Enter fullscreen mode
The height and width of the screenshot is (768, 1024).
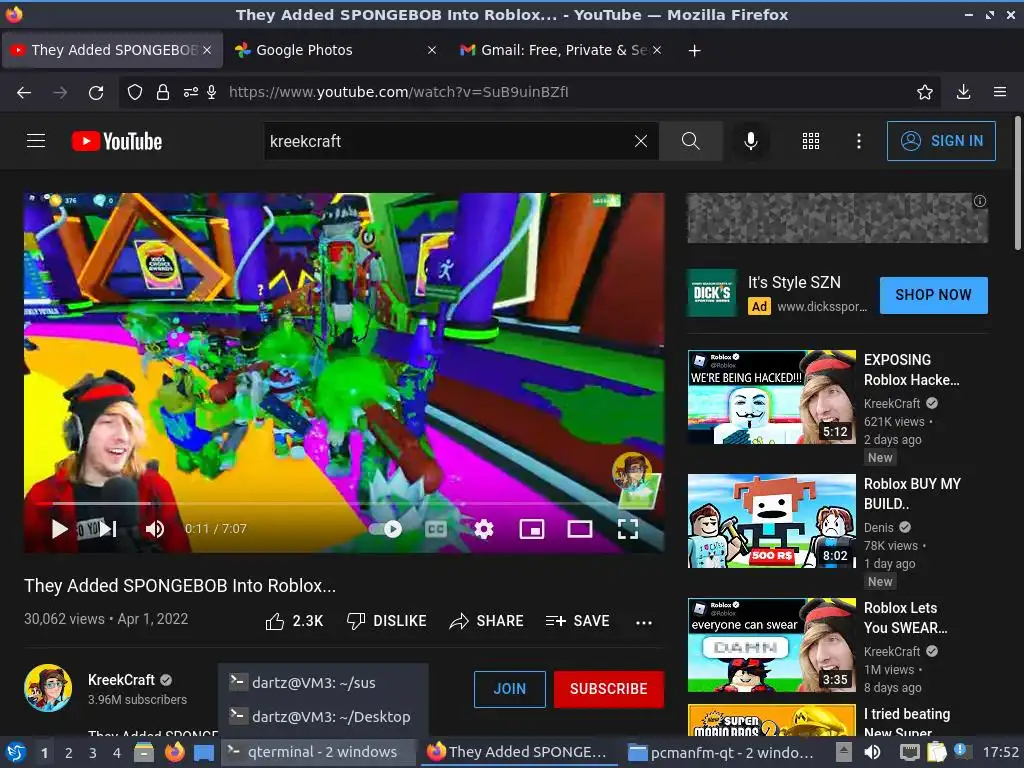[x=628, y=529]
